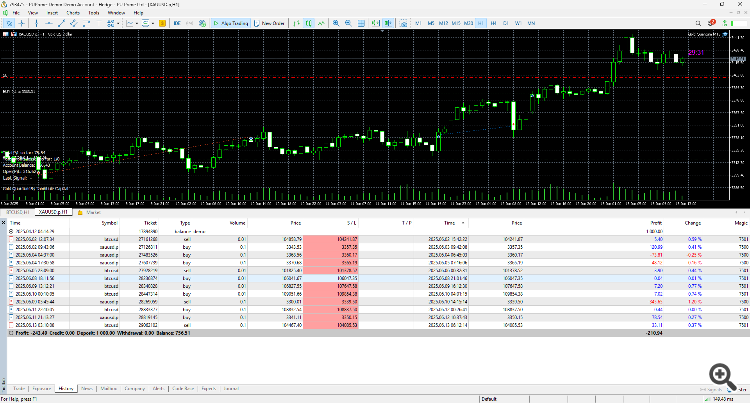The image size is (750, 403).
Task: Click the connection signal indicator icon
Action: tap(725, 23)
